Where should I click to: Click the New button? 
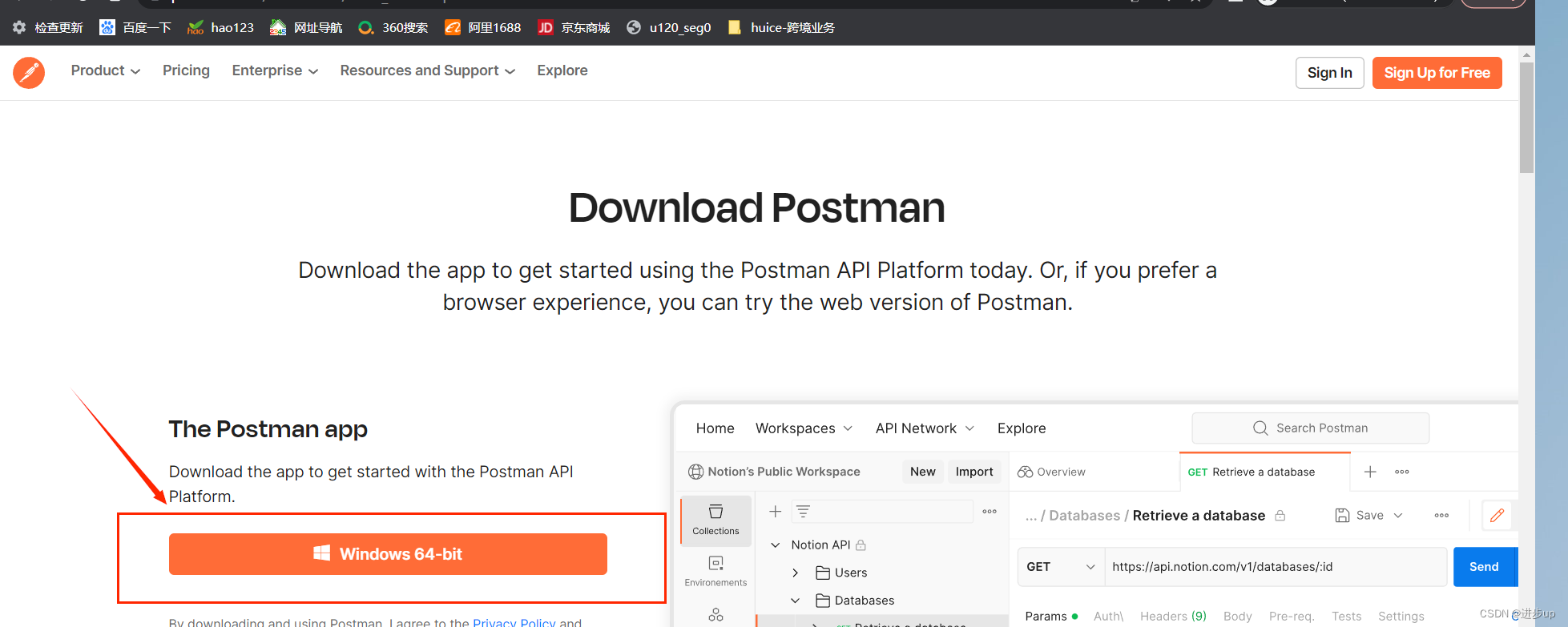point(922,472)
